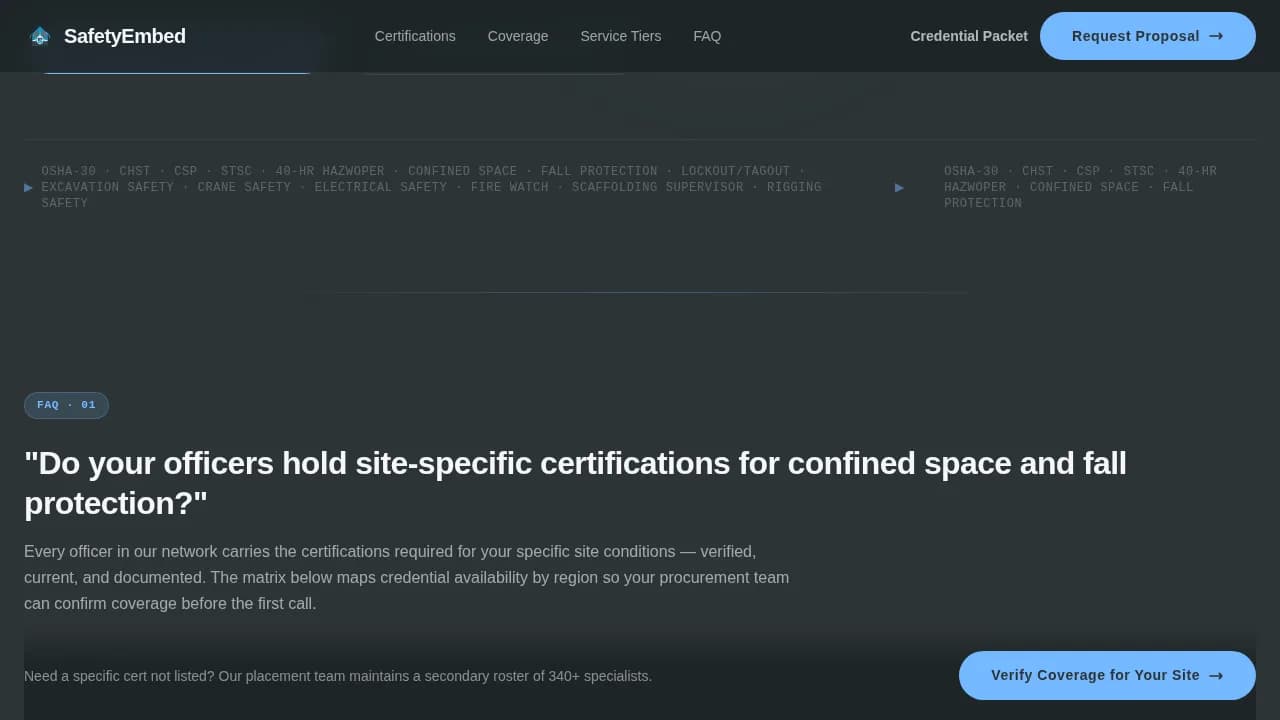Select the Service Tiers nav item
1280x720 pixels.
pos(621,36)
